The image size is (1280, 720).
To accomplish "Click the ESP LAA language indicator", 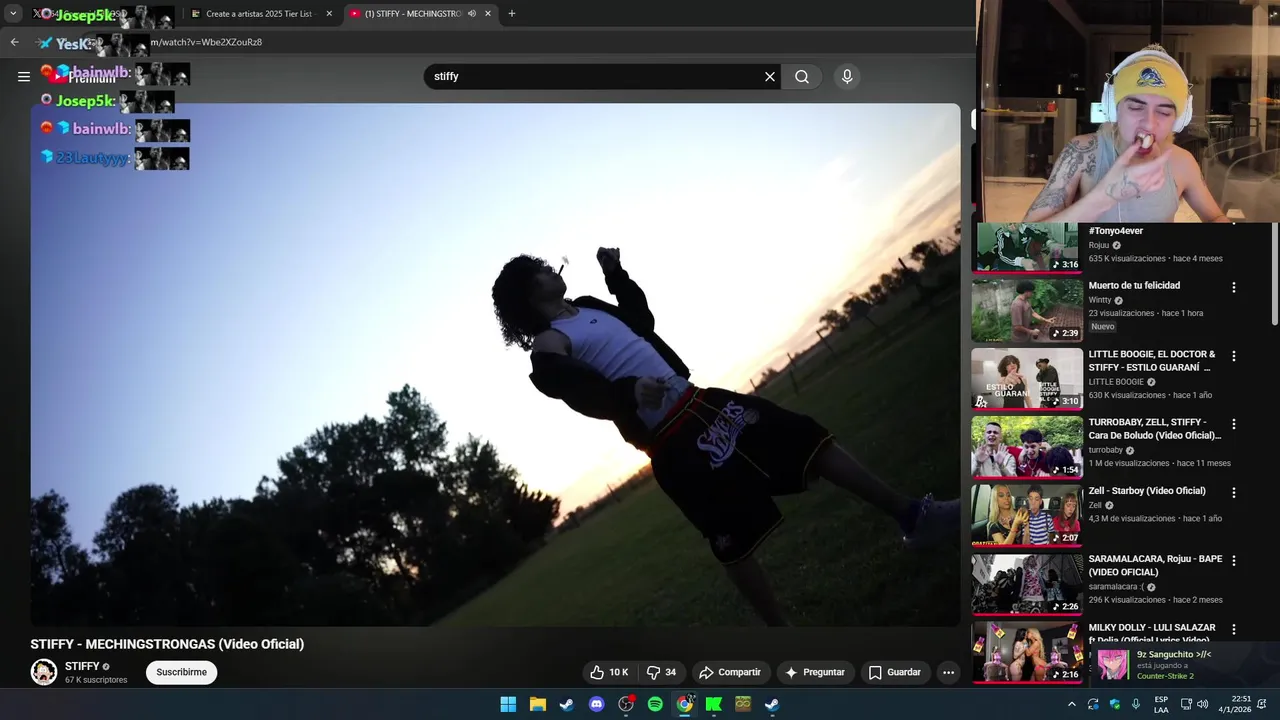I will click(1161, 704).
